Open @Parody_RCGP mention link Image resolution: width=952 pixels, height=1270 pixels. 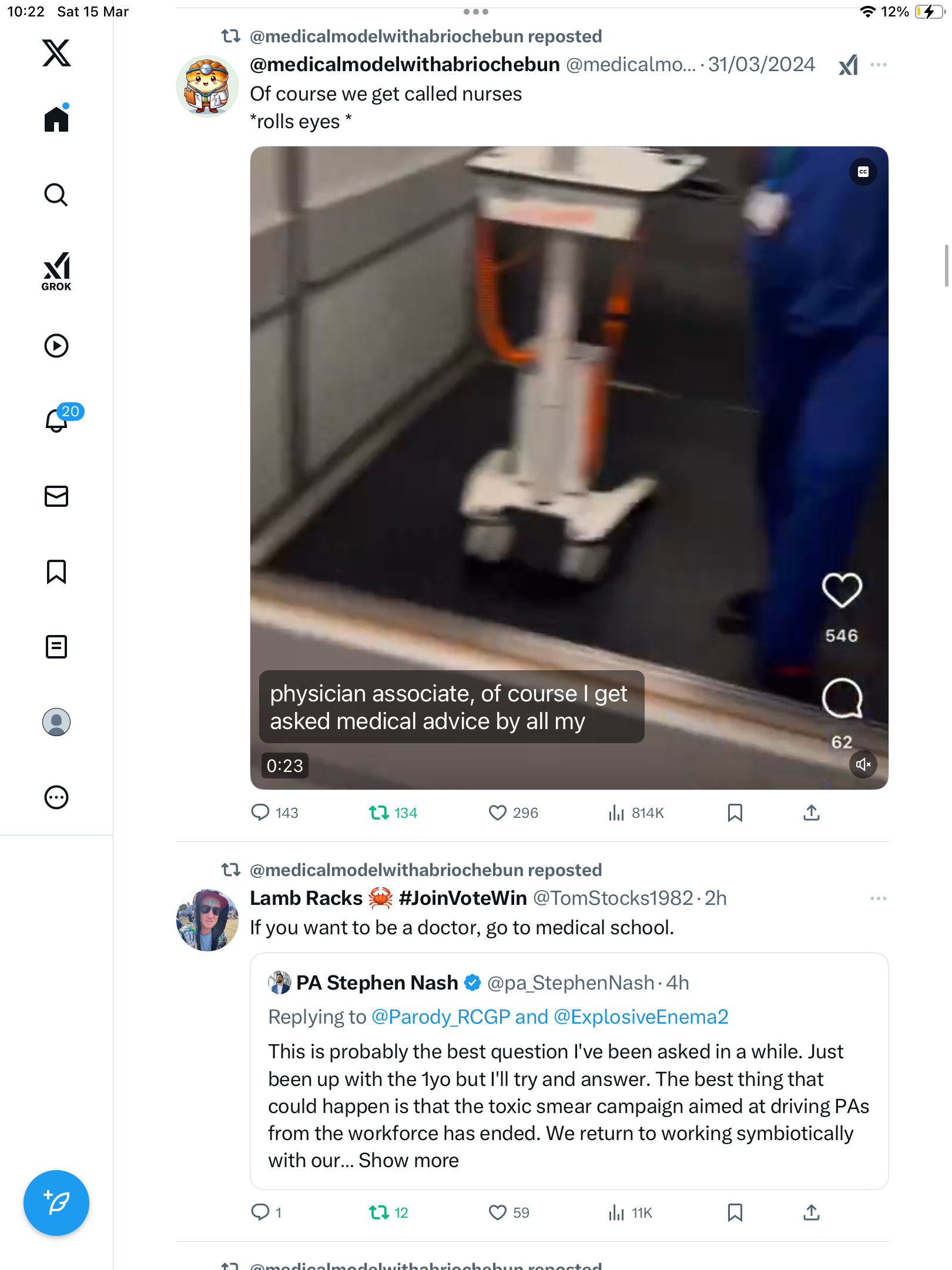point(441,1017)
